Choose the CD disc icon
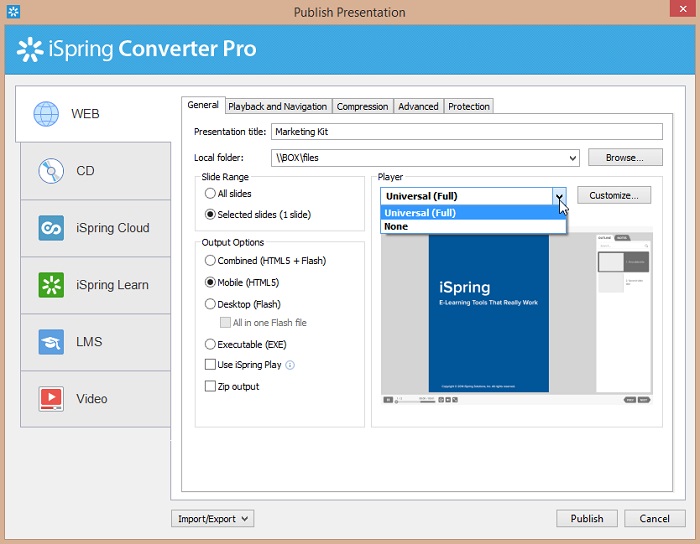The height and width of the screenshot is (544, 700). tap(51, 171)
